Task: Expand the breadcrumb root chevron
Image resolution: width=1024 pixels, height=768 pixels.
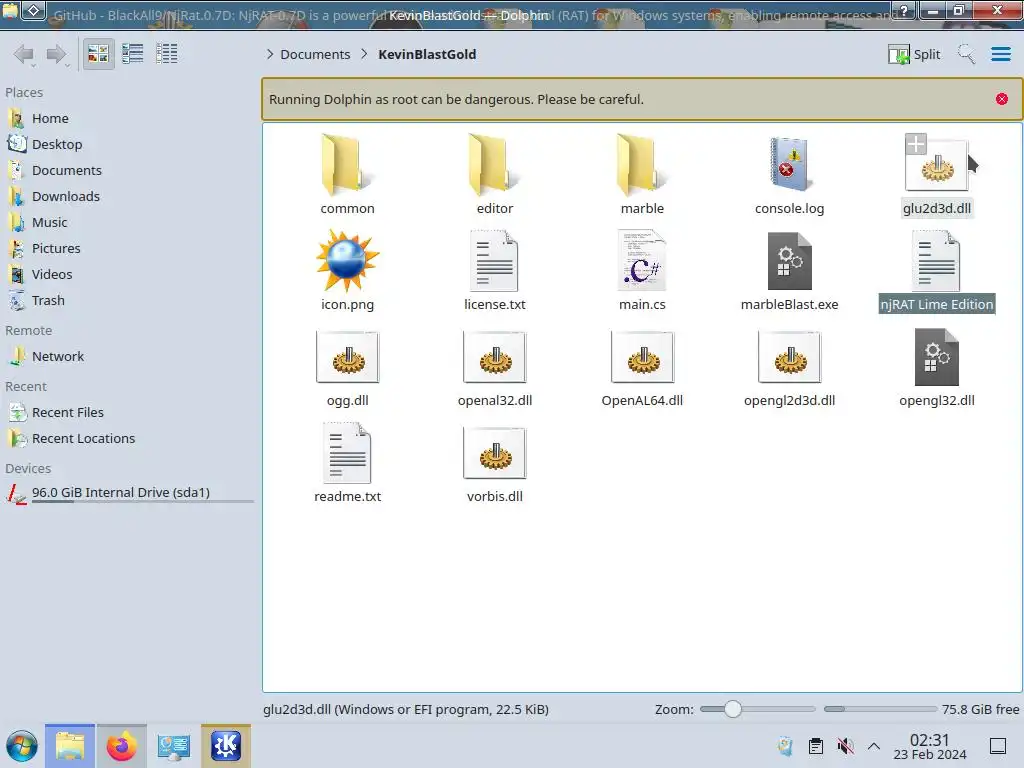Action: click(x=270, y=54)
